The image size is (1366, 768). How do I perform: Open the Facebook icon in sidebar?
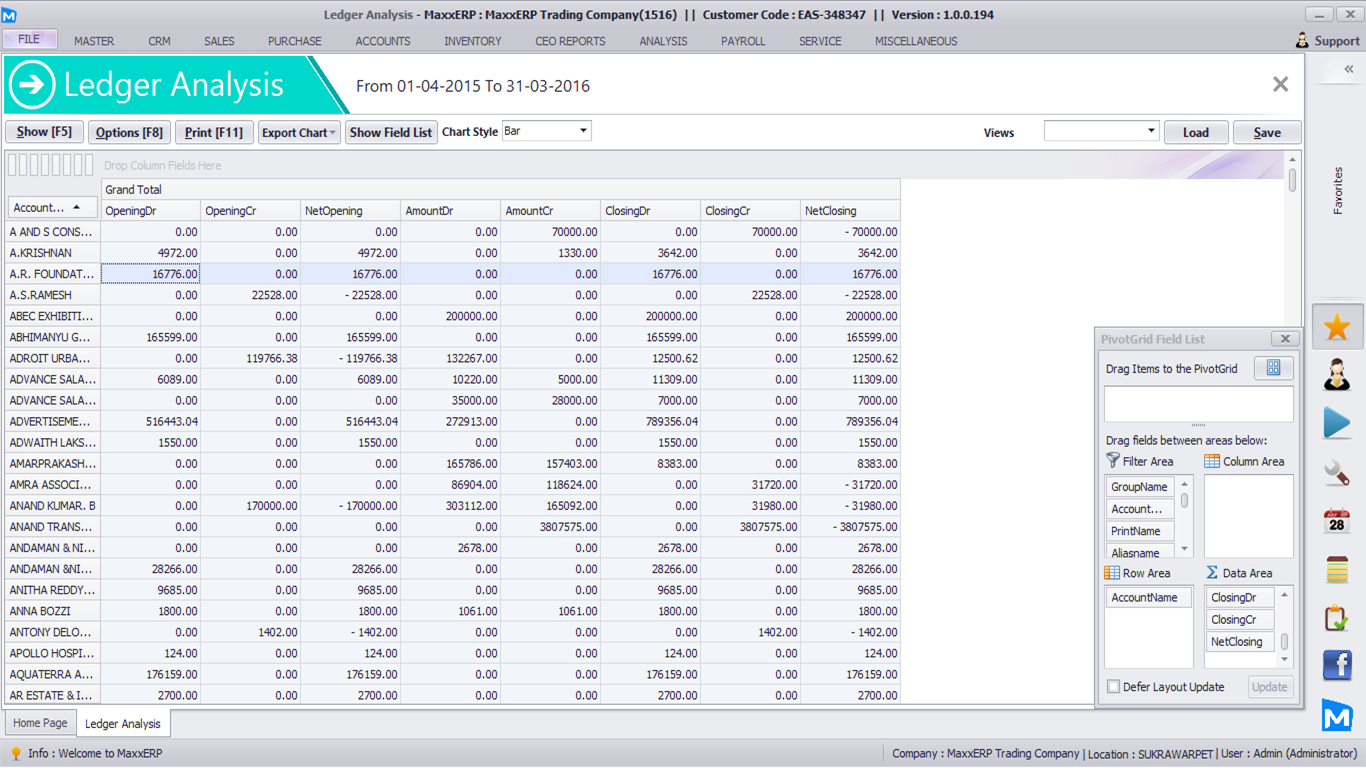pos(1337,666)
